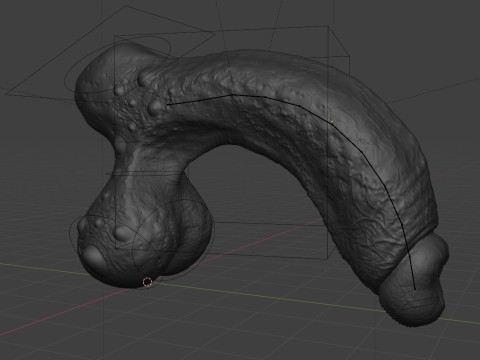Click the red-white 3D cursor circle

point(147,282)
